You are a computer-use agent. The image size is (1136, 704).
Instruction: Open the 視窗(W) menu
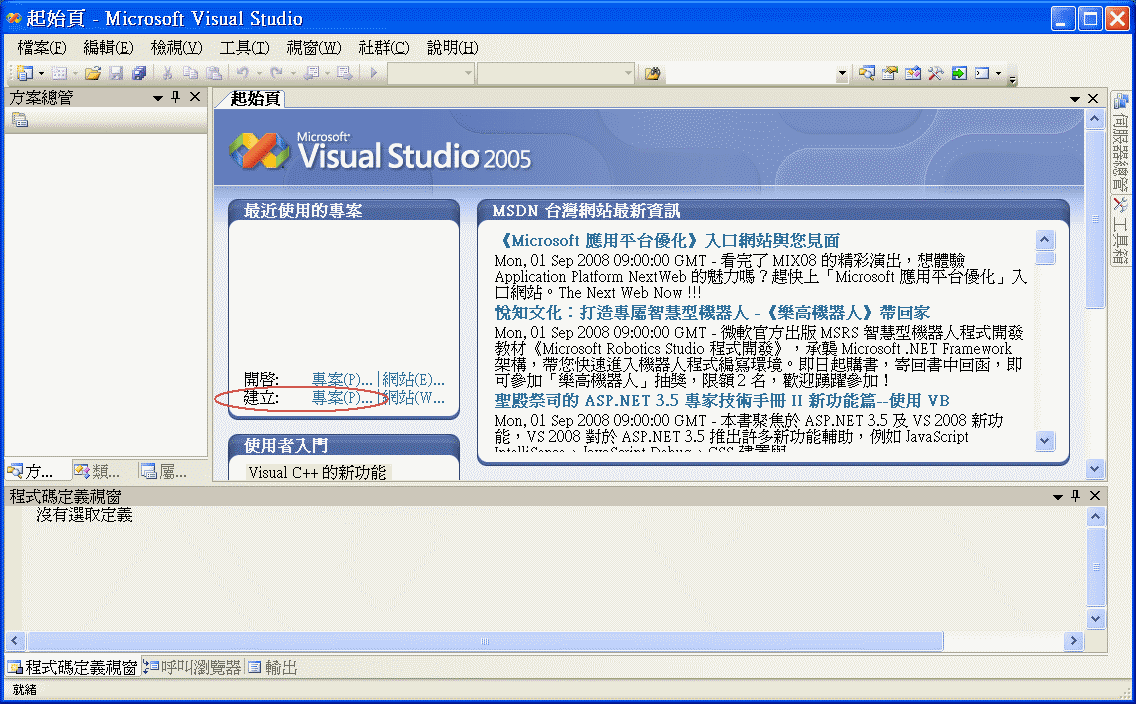(314, 48)
